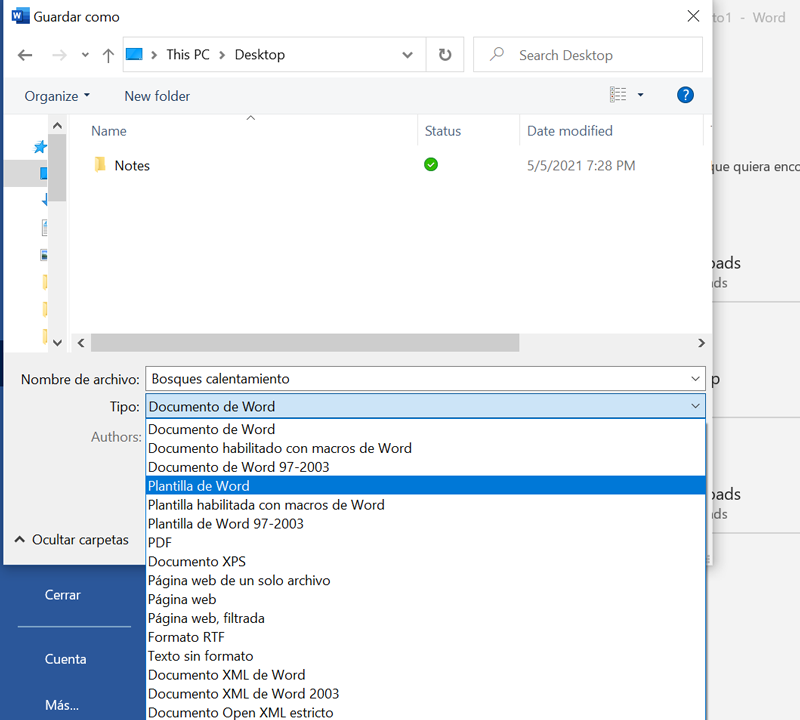Choose Plantilla habilitada con macros de Word
This screenshot has height=720, width=800.
coord(426,505)
